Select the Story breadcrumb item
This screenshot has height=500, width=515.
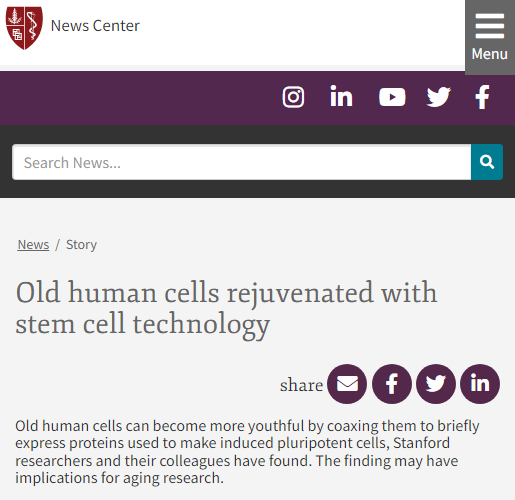tap(81, 244)
